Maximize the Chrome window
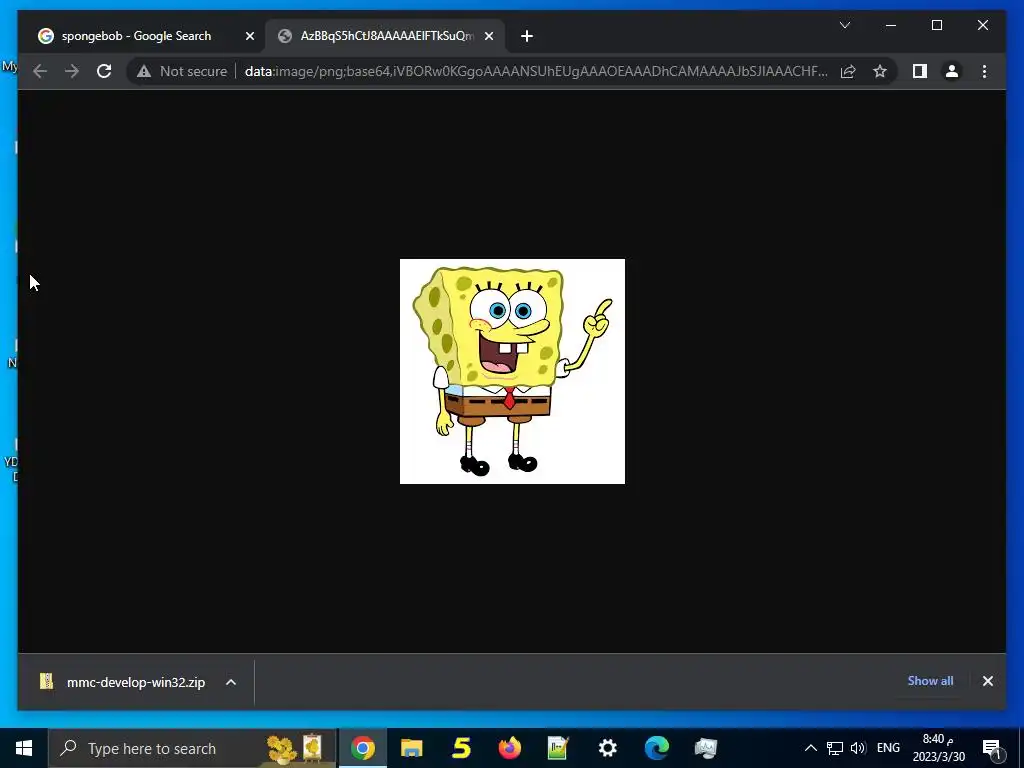 936,25
